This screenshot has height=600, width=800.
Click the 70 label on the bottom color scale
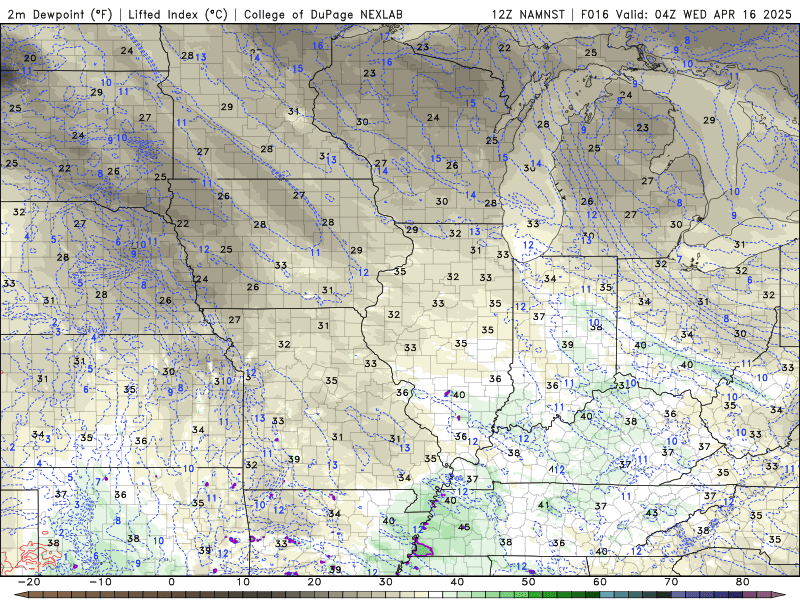[x=671, y=582]
